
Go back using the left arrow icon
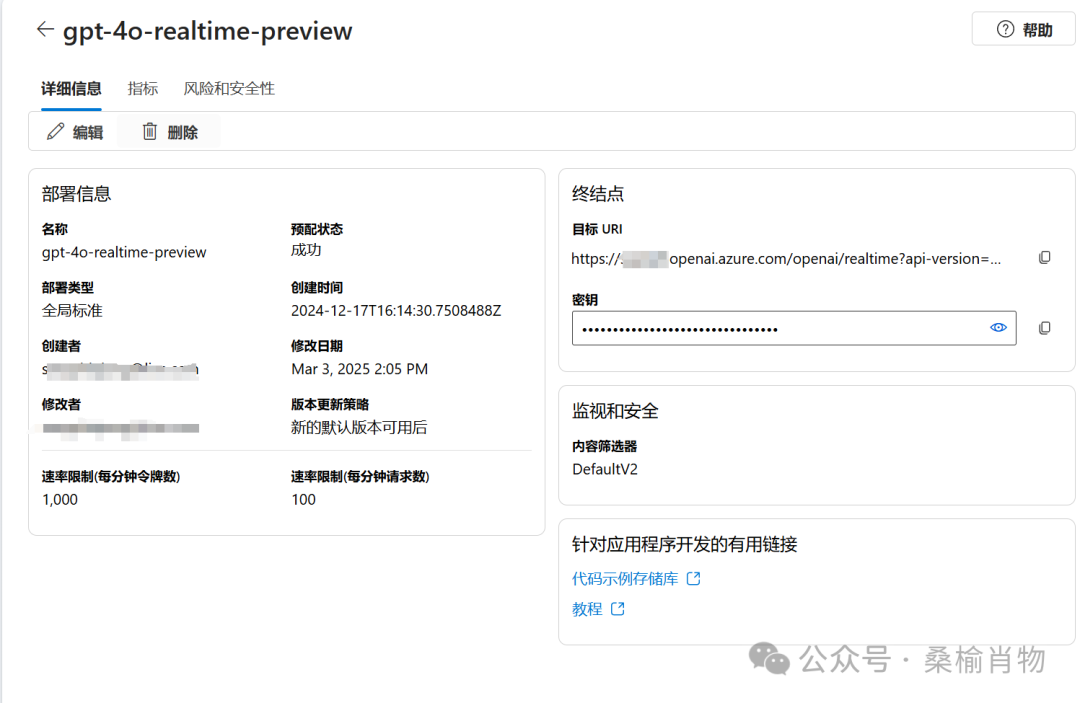pos(45,30)
